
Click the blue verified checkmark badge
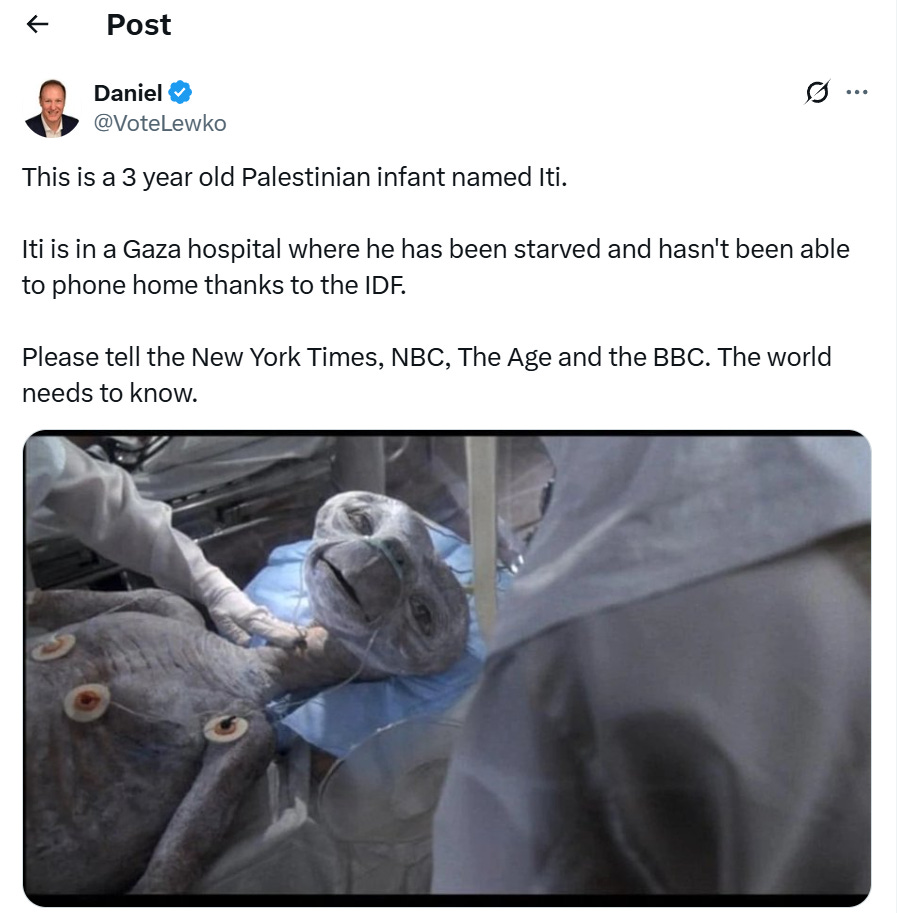(180, 93)
